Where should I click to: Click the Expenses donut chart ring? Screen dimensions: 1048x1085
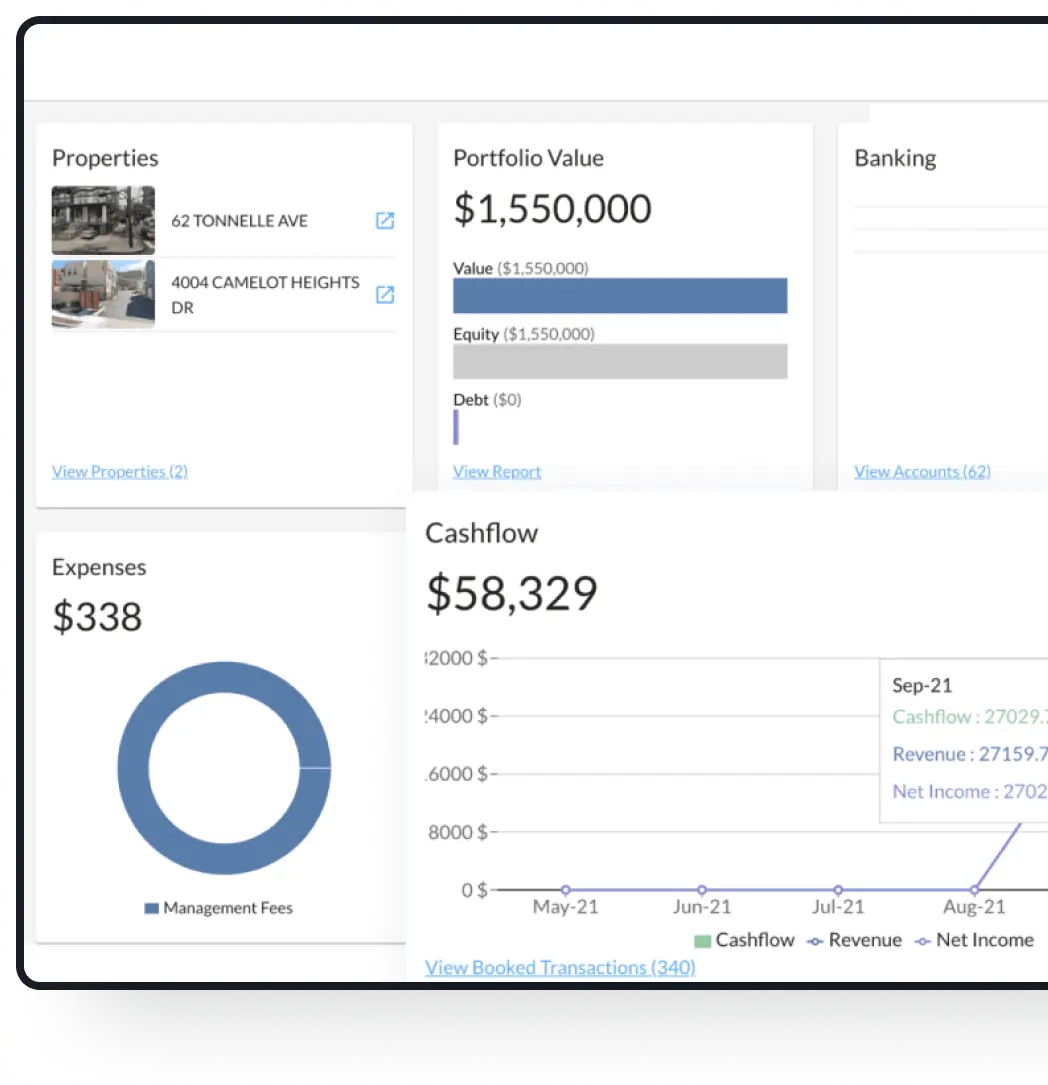tap(133, 768)
